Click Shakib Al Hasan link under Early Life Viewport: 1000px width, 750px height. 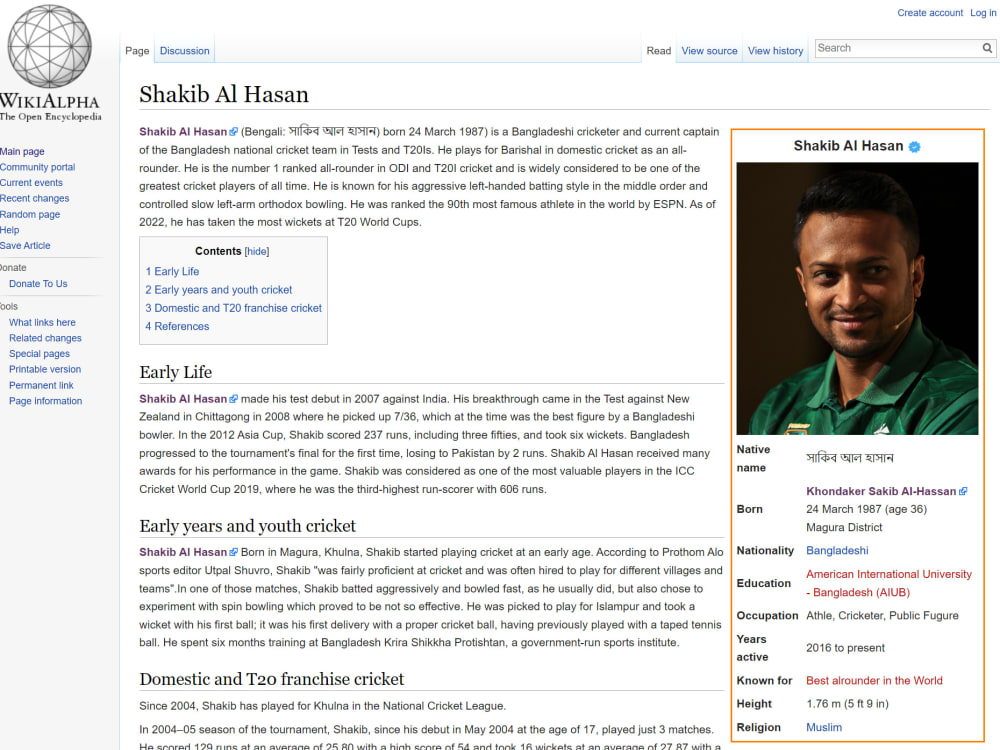click(183, 399)
